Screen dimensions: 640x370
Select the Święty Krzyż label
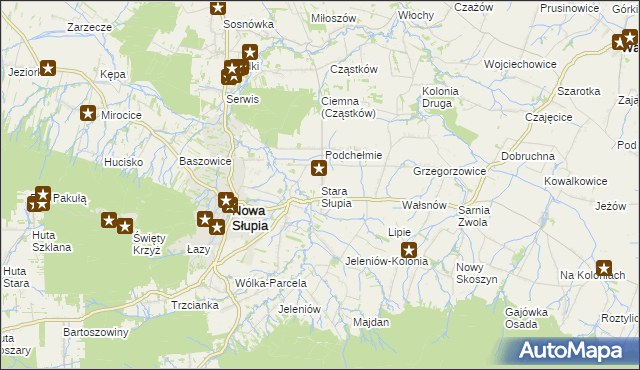[149, 244]
